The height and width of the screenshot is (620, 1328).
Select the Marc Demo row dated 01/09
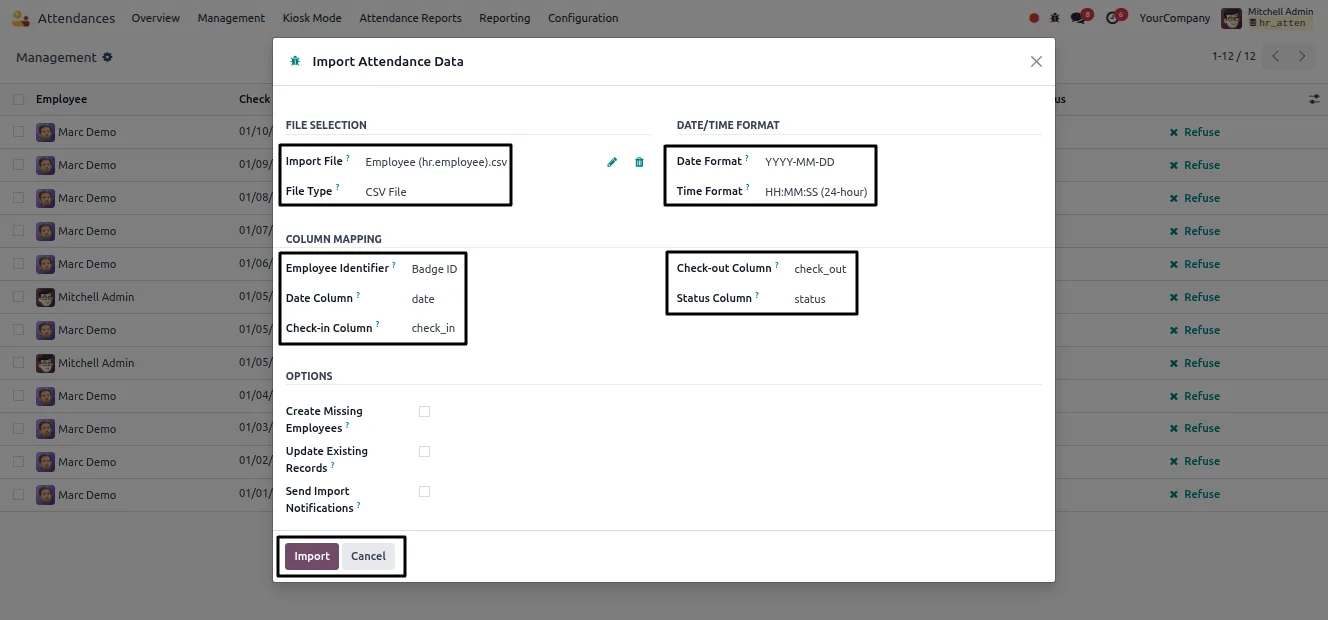[x=19, y=165]
